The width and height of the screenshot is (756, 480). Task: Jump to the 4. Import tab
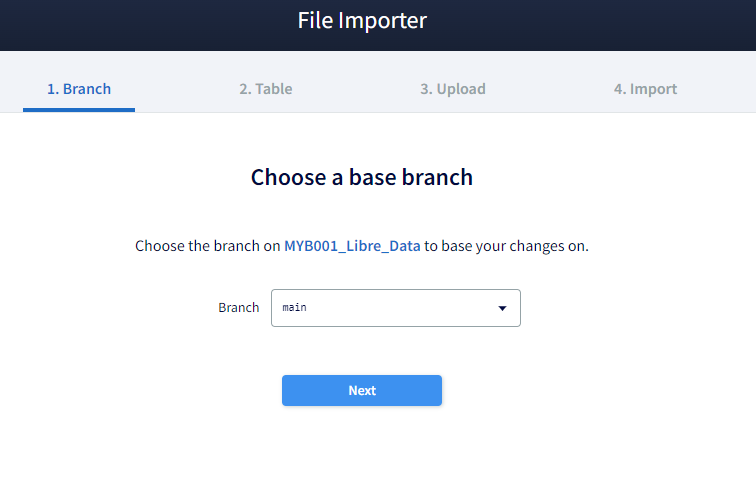645,89
